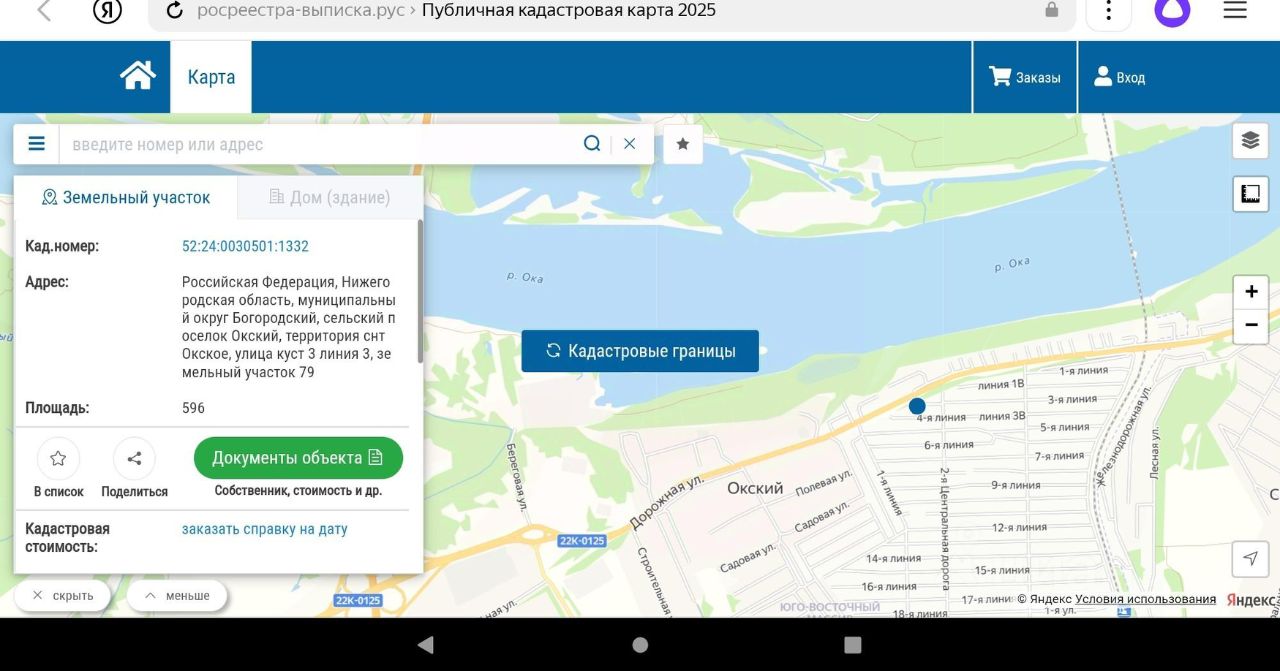Open the Yandex Я browser button

point(107,11)
